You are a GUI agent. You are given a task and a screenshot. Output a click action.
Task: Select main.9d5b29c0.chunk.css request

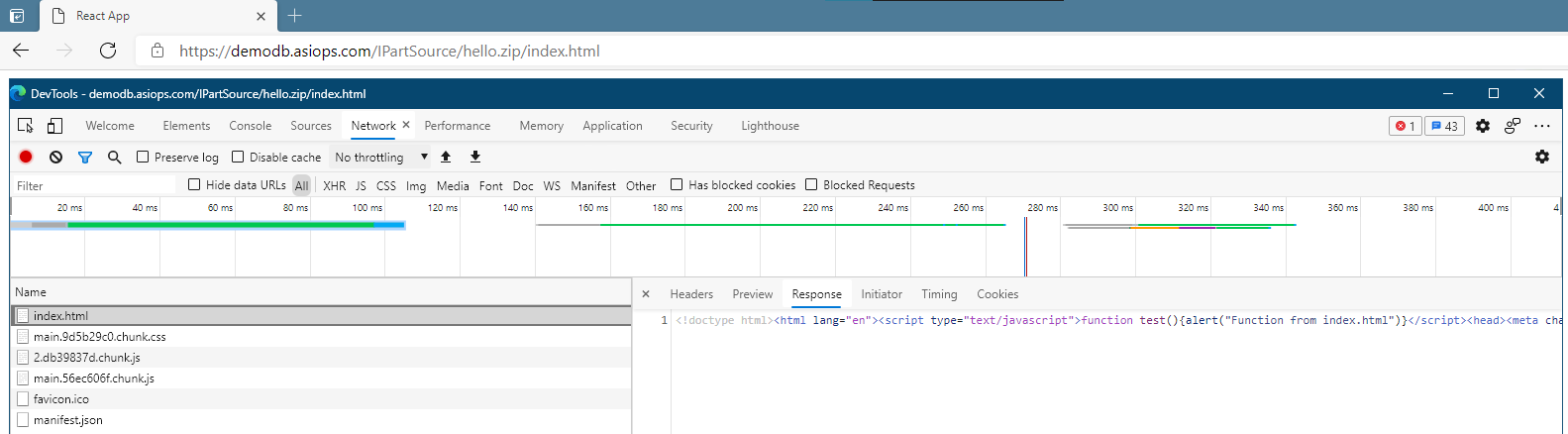pyautogui.click(x=321, y=337)
